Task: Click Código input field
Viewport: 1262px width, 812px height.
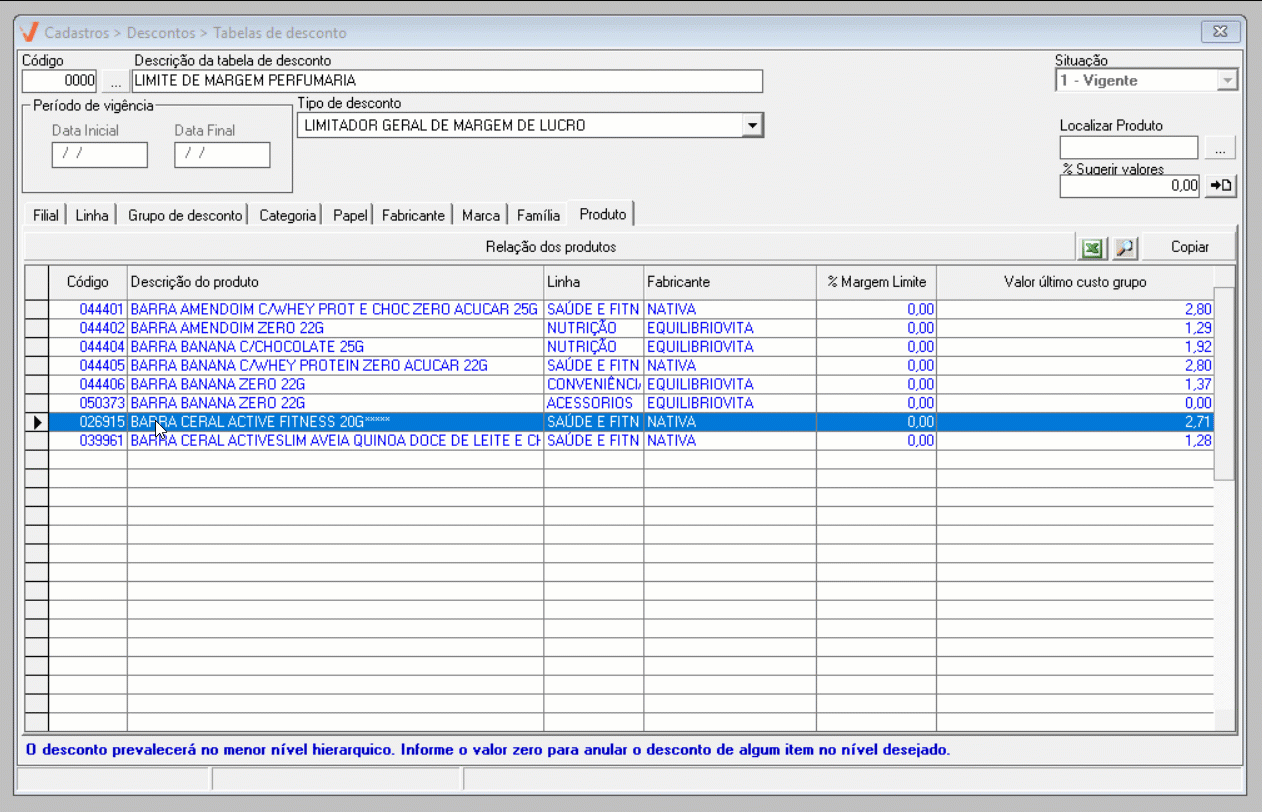Action: (x=60, y=81)
